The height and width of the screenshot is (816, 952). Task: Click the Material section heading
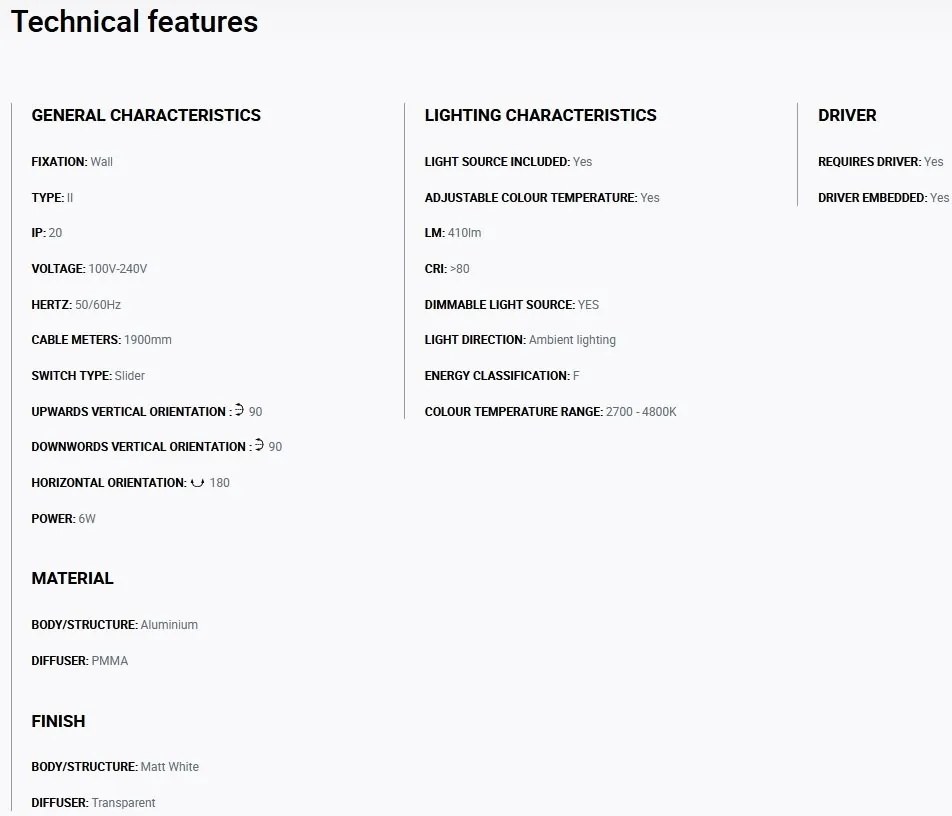(72, 578)
